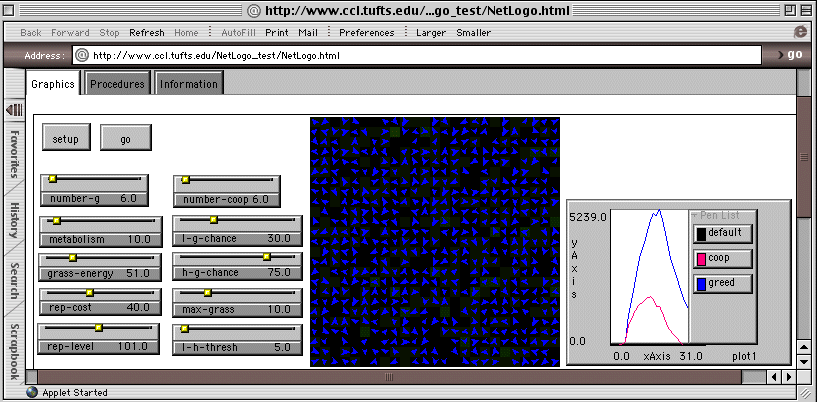Toggle the greed pen in Pen List
Viewport: 817px width, 402px height.
722,284
